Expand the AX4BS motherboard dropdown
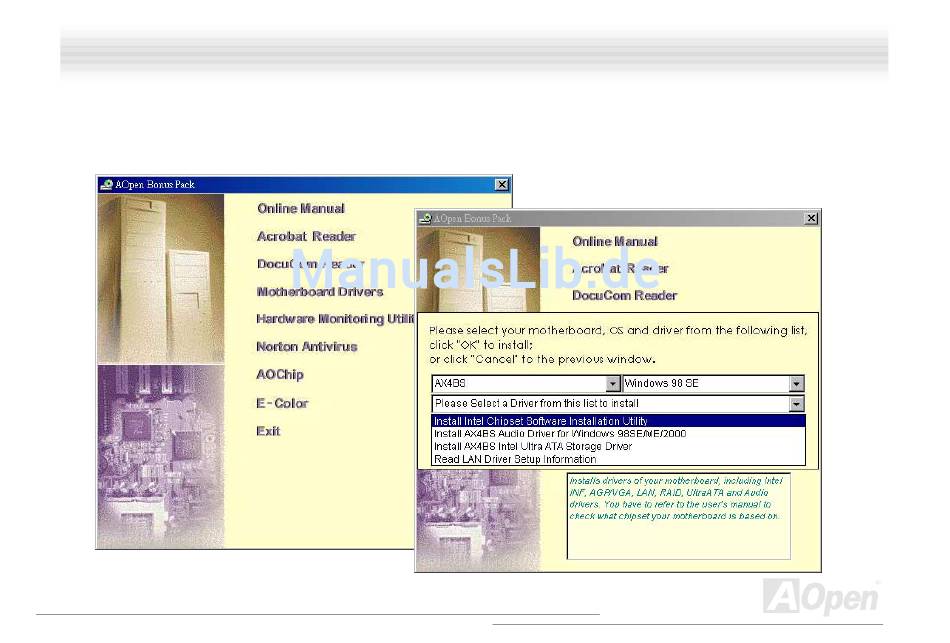This screenshot has width=950, height=643. [613, 384]
